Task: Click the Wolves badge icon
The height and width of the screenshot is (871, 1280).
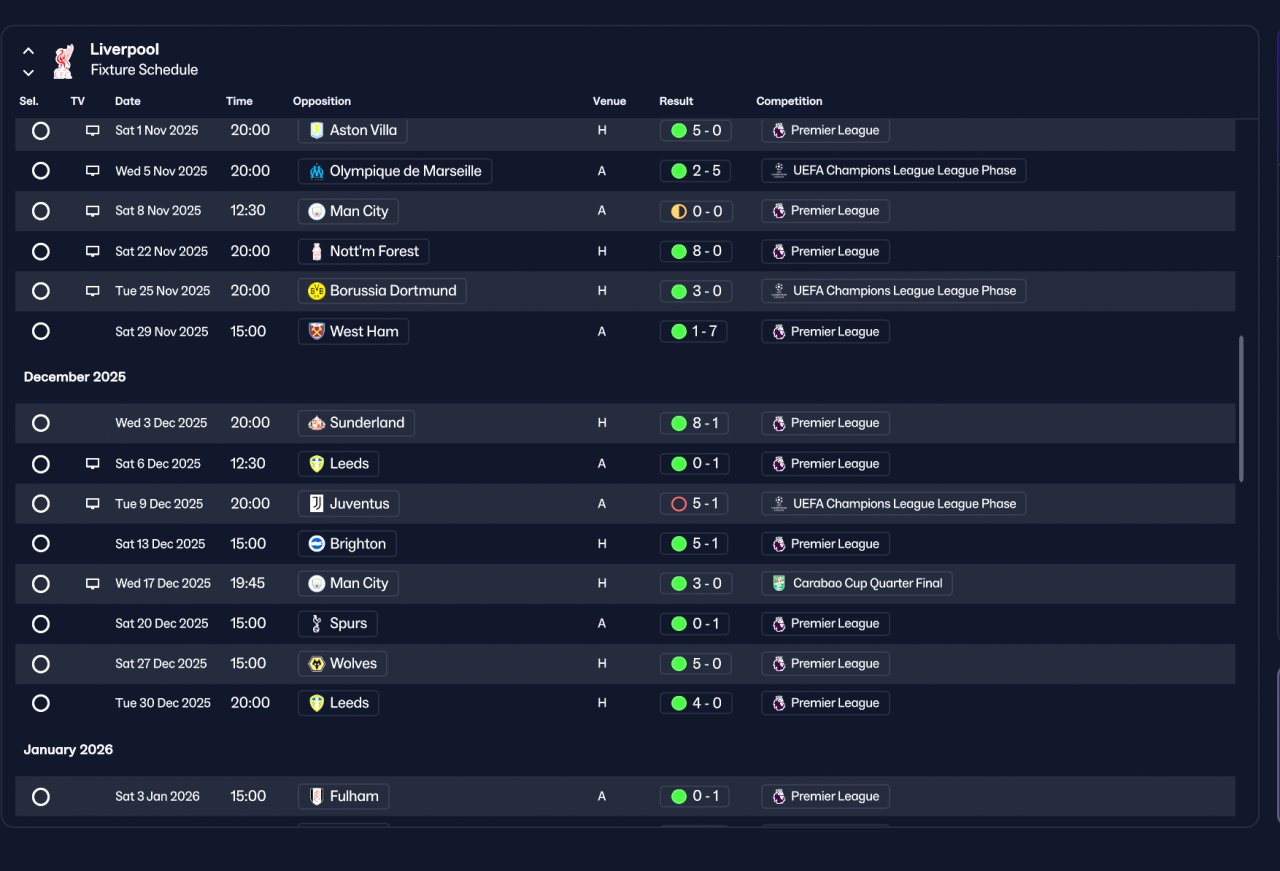Action: point(317,664)
